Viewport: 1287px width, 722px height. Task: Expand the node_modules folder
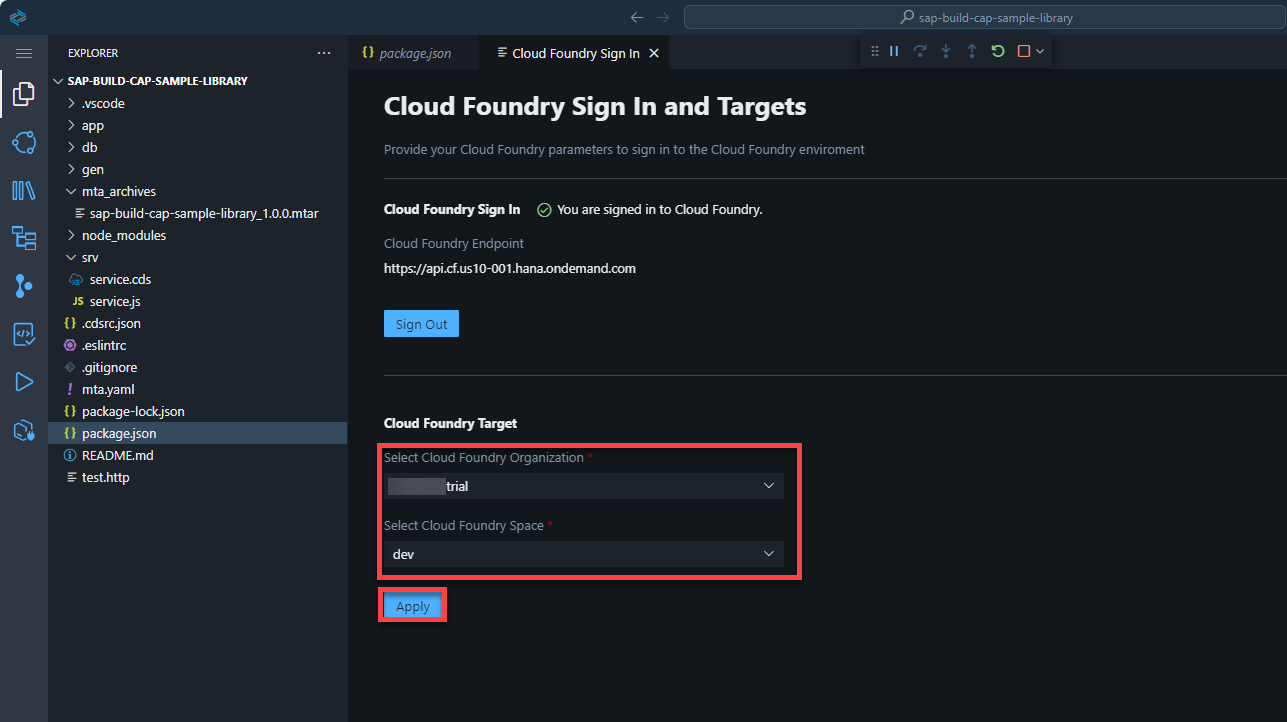pos(197,235)
